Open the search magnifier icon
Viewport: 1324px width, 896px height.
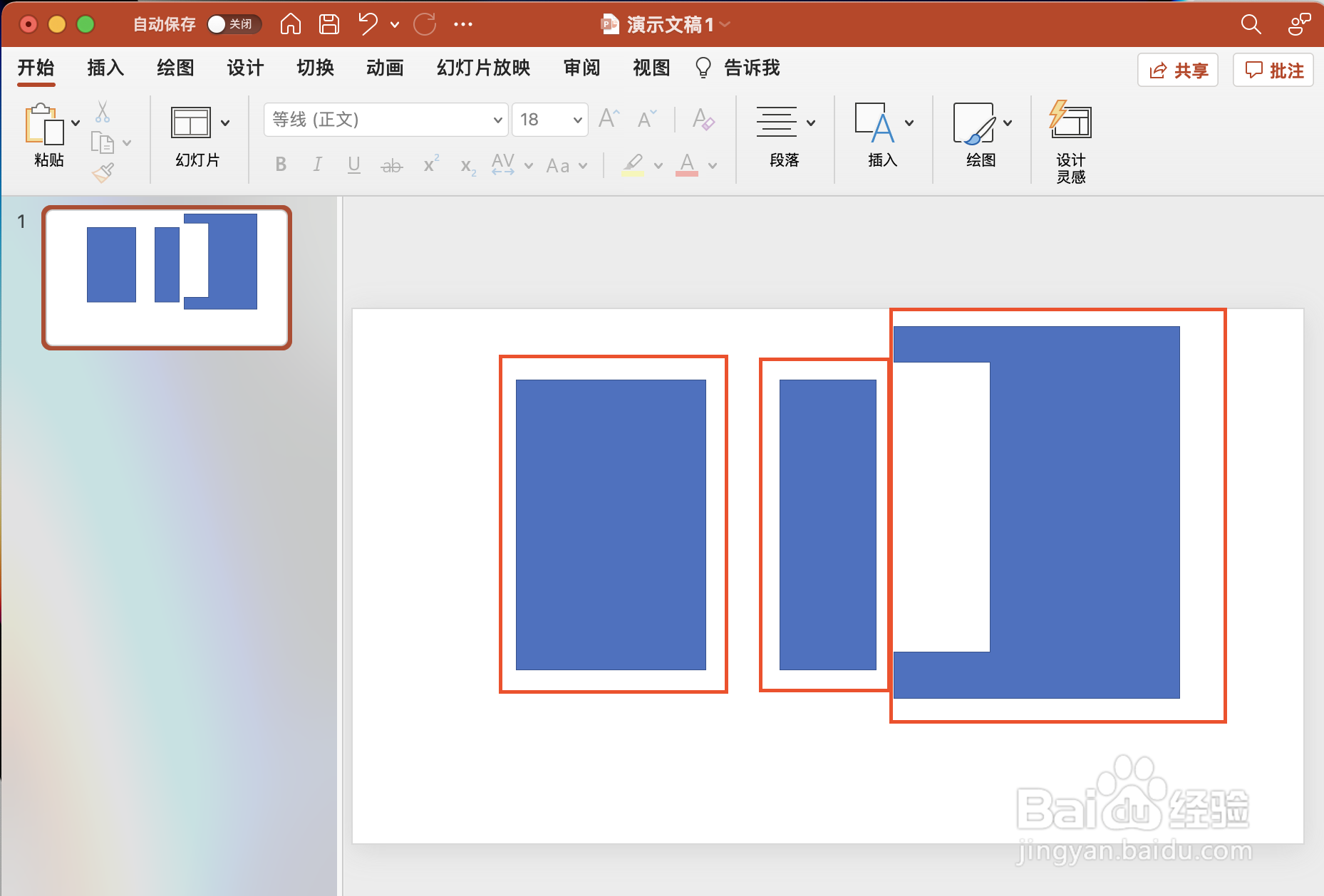tap(1251, 24)
